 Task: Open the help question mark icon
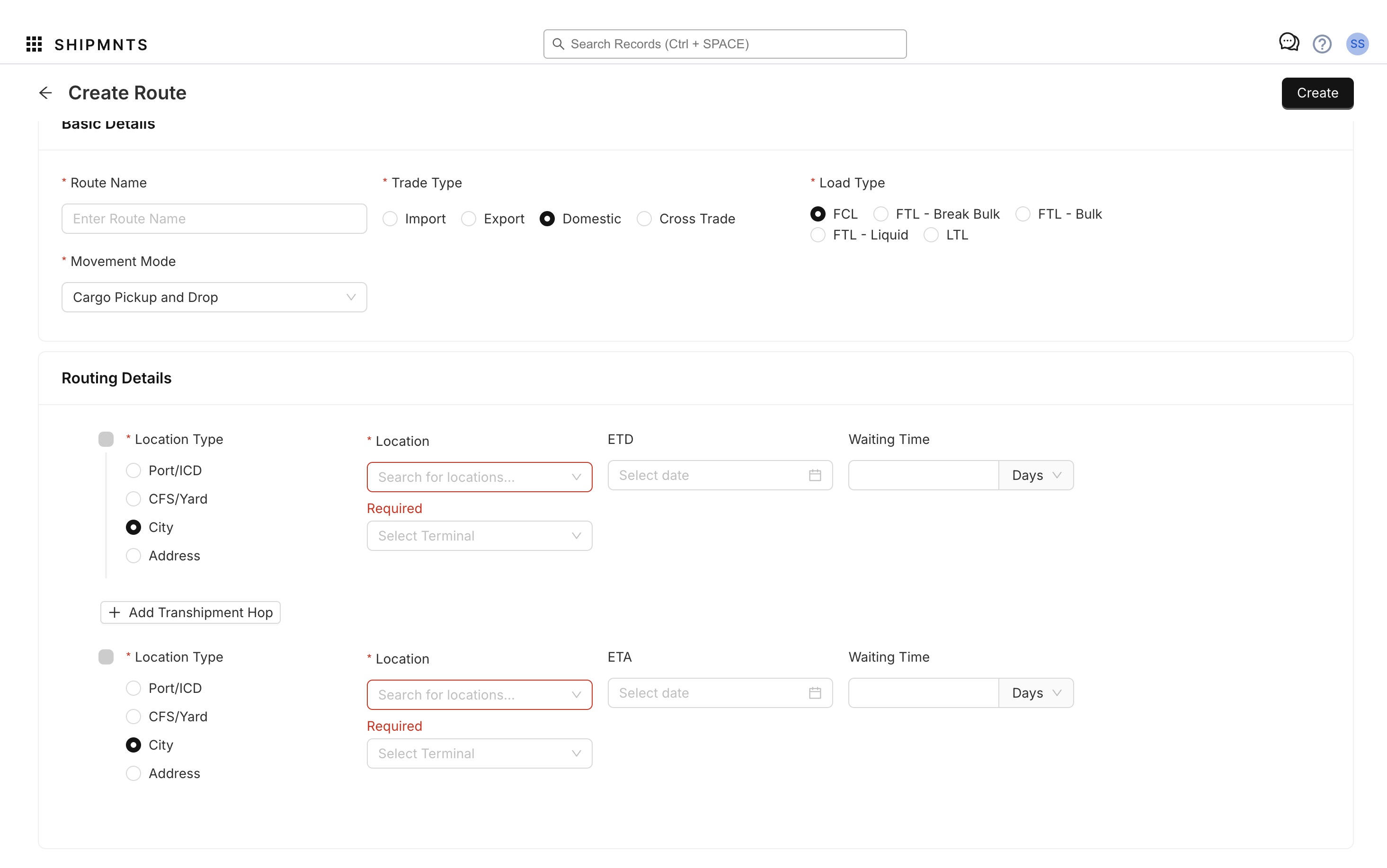(x=1322, y=44)
